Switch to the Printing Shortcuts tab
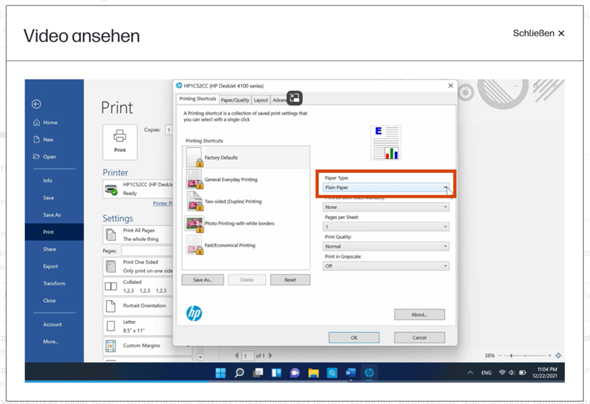590x404 pixels. click(198, 99)
